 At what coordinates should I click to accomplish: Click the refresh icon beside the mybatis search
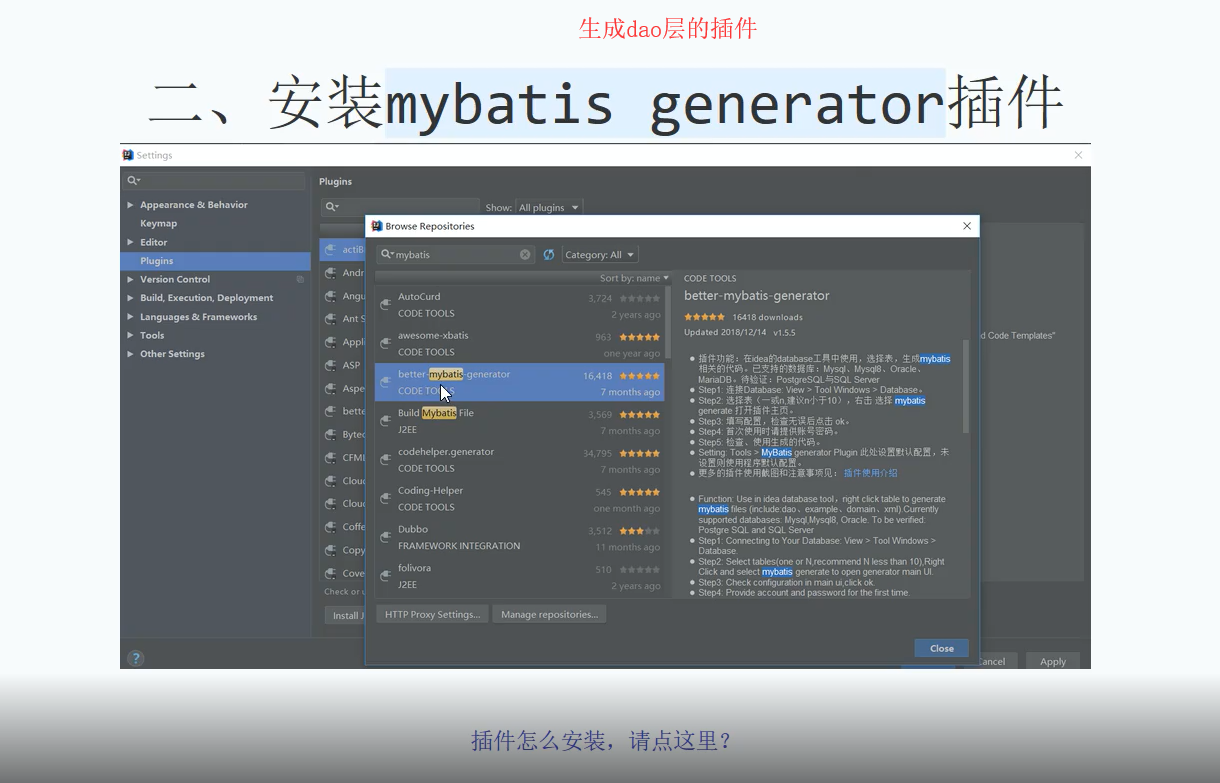(x=549, y=255)
